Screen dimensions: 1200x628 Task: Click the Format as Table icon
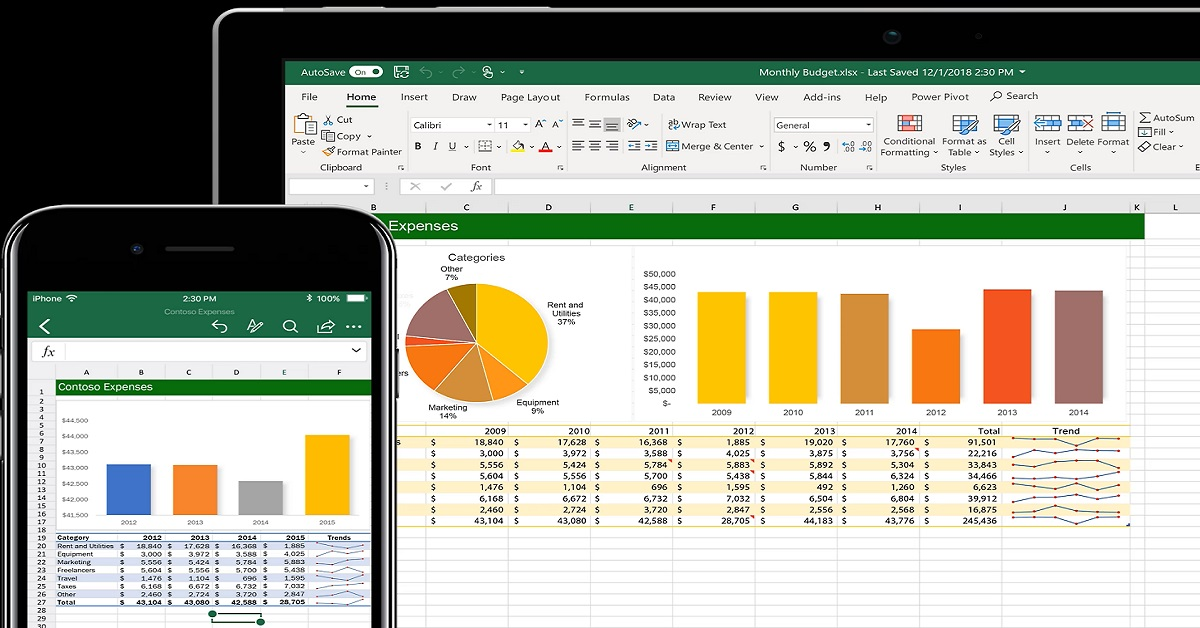pos(964,124)
